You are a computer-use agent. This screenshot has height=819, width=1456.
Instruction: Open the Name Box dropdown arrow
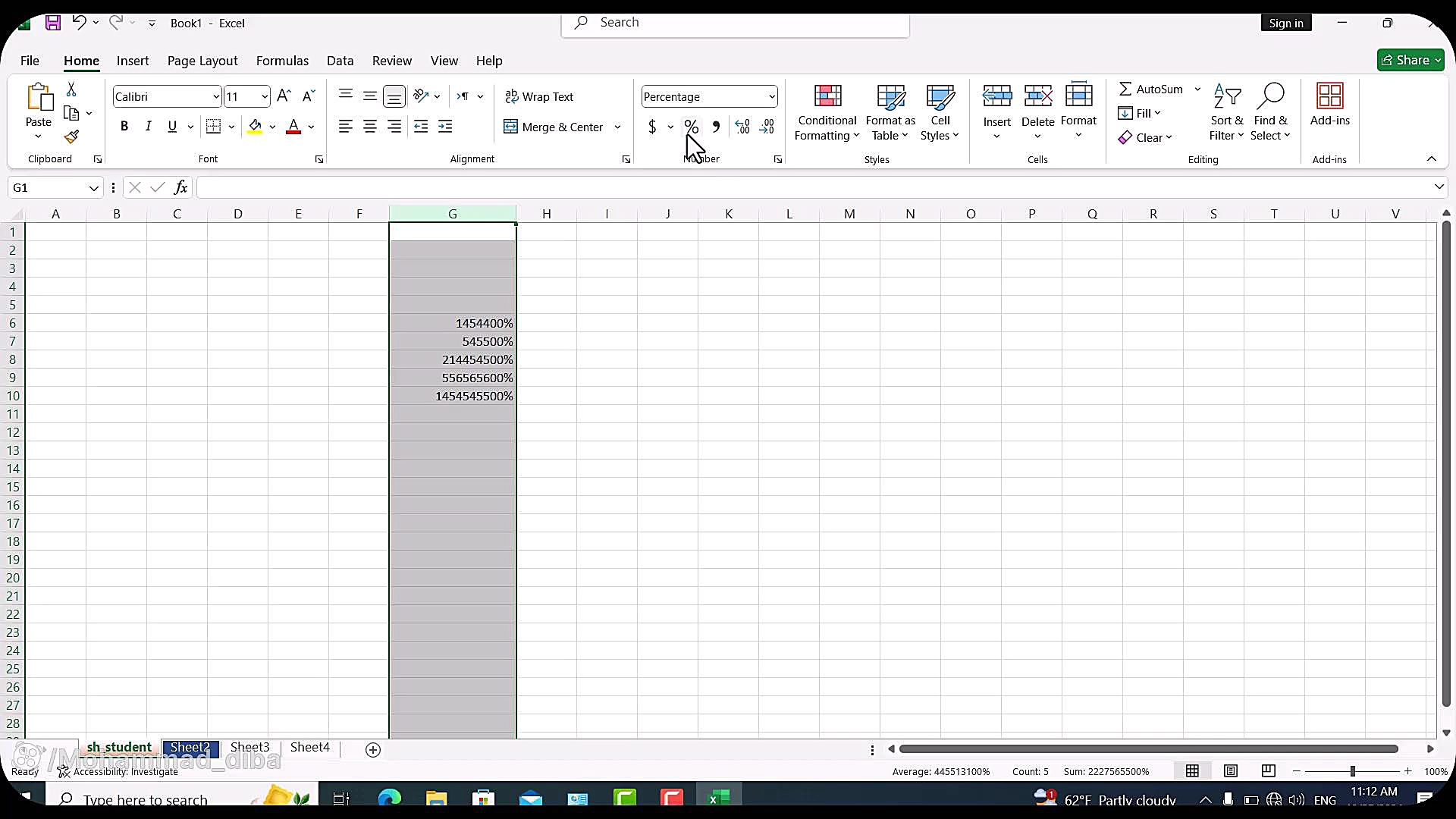click(93, 188)
